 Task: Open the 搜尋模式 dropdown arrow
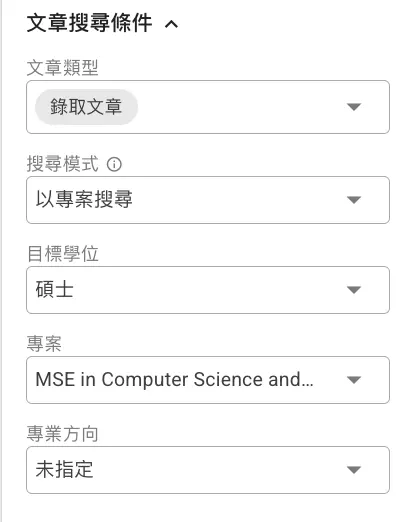354,200
